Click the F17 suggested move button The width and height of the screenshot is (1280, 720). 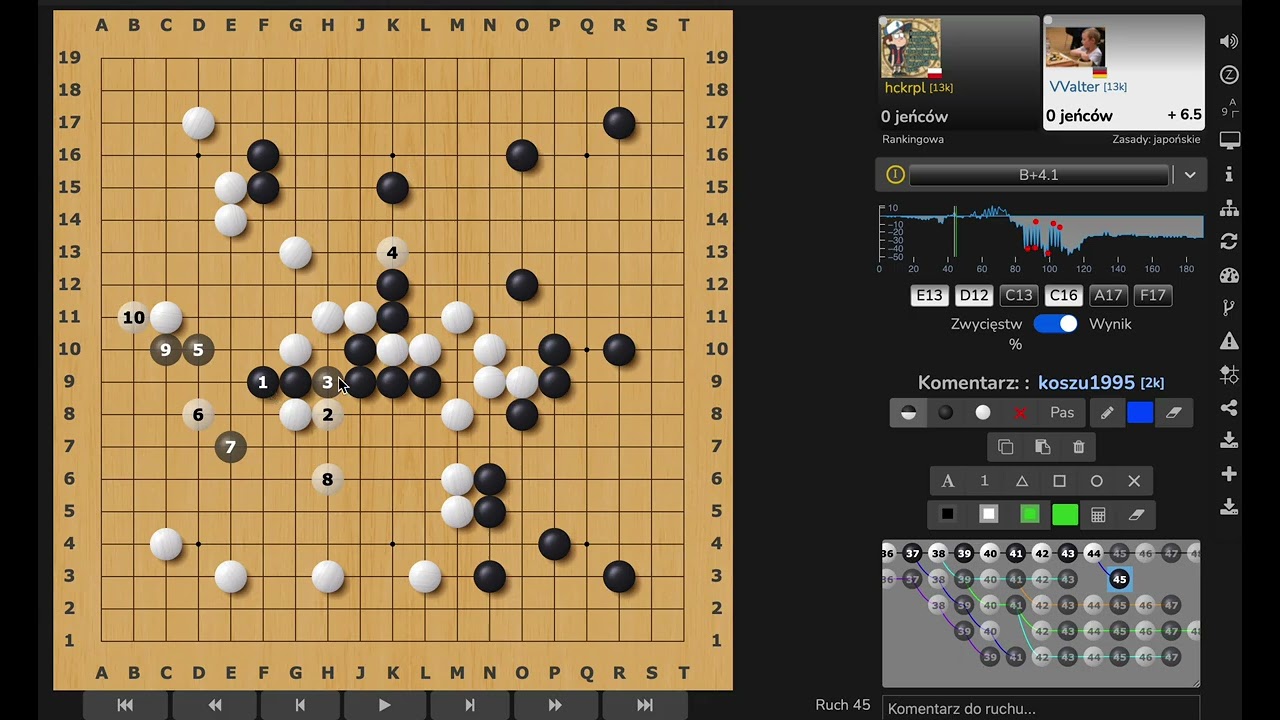(1153, 295)
